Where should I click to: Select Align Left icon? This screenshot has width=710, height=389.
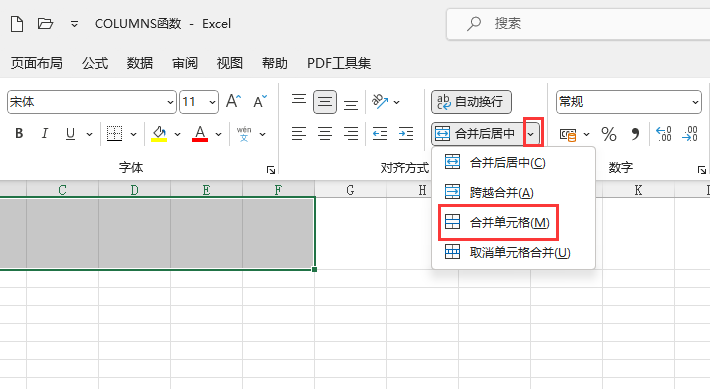click(299, 134)
